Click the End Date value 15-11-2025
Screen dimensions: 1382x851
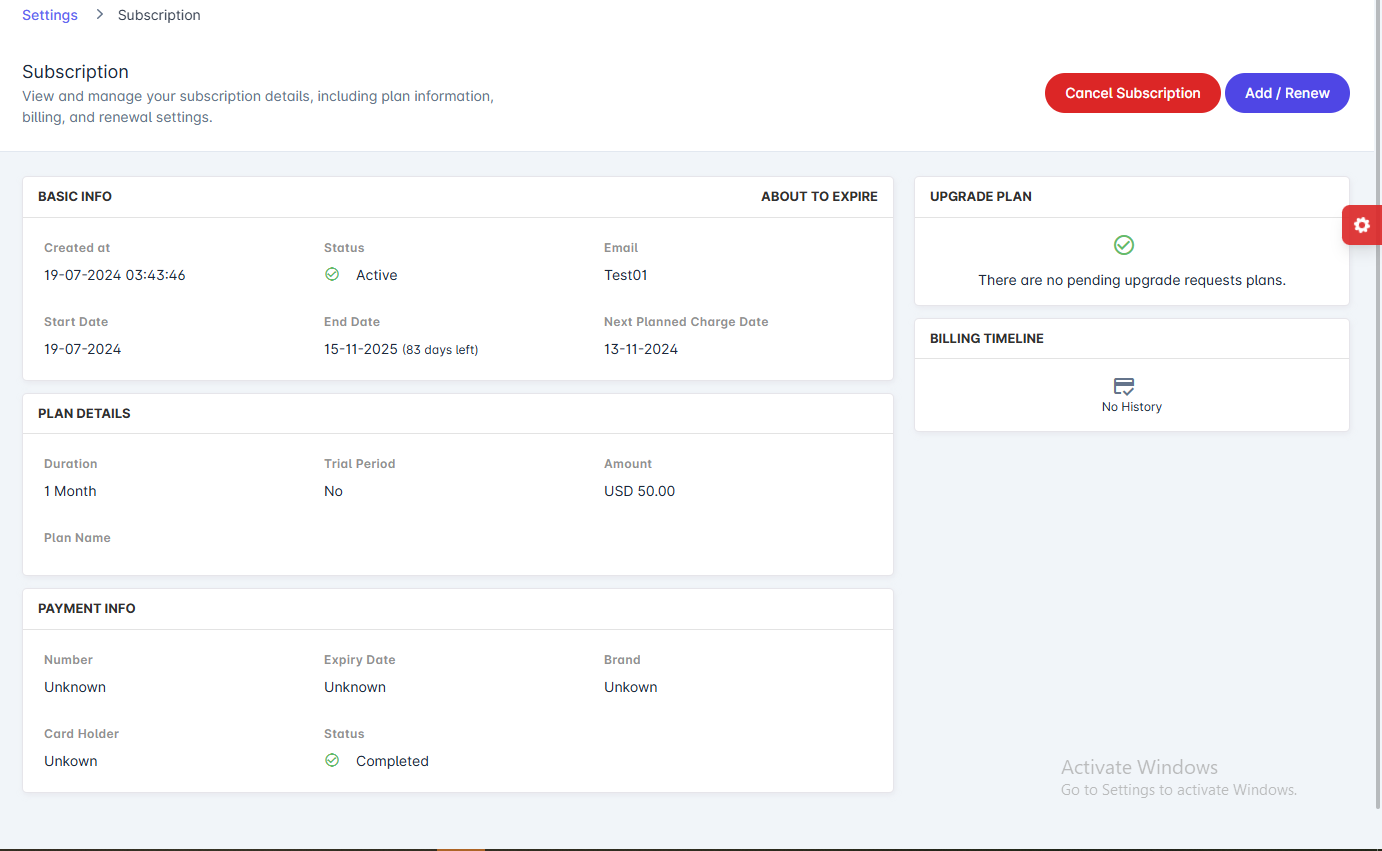coord(361,349)
